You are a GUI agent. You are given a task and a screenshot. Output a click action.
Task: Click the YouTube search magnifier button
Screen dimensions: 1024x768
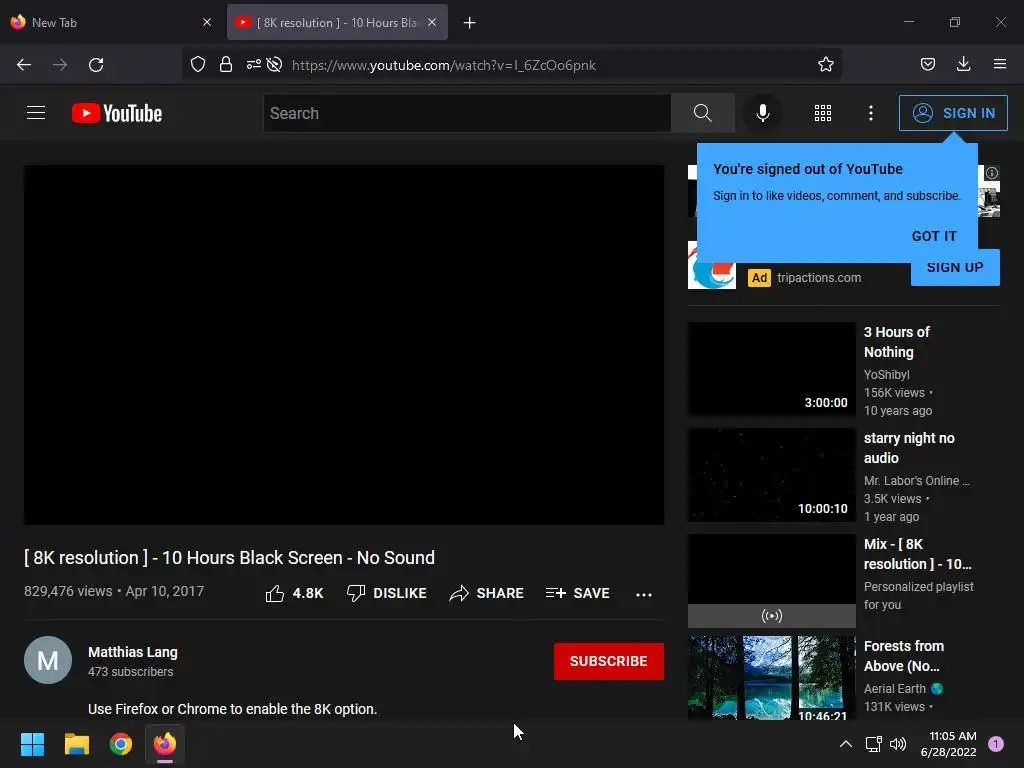(703, 113)
